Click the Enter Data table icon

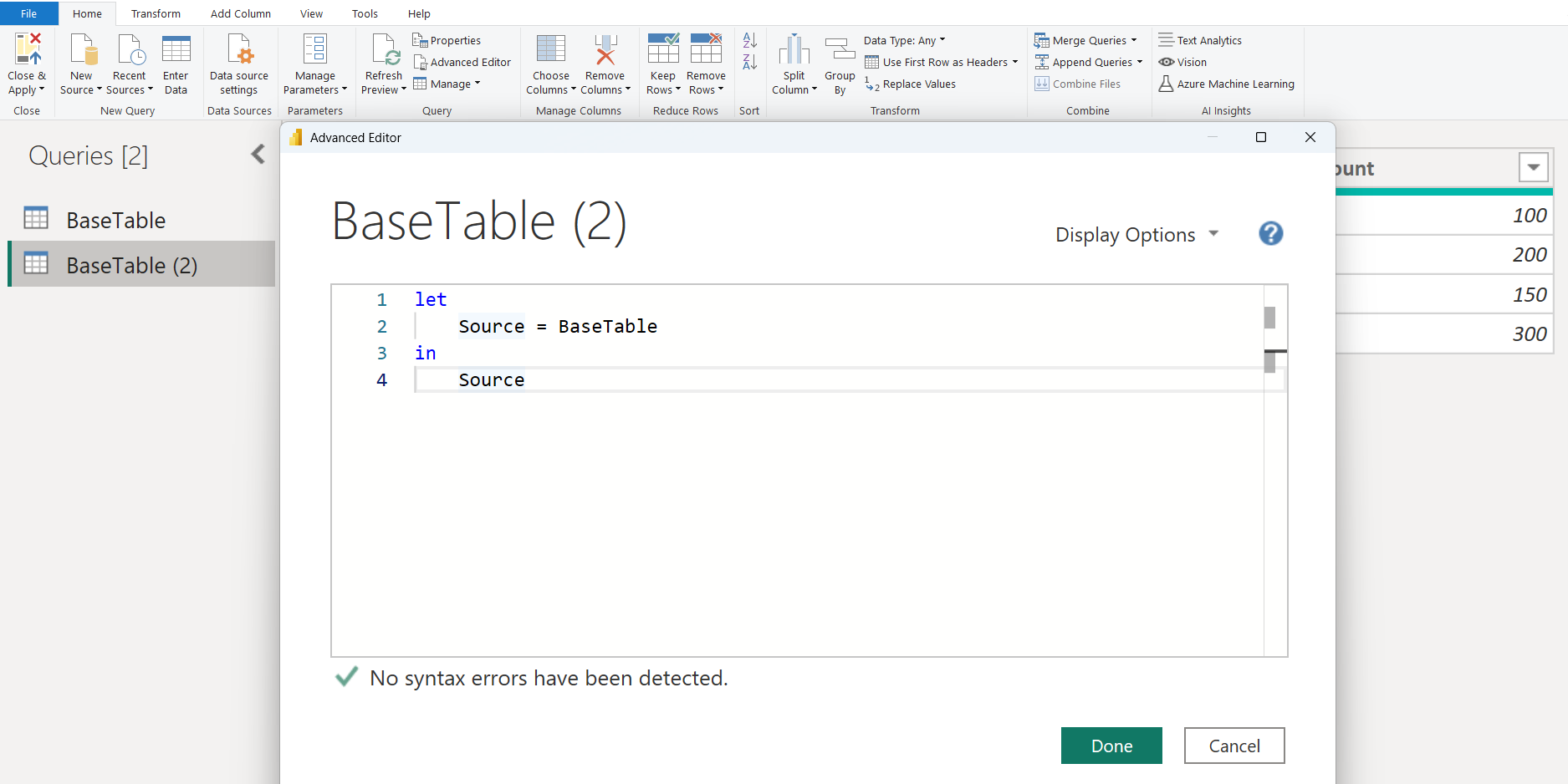click(x=176, y=50)
